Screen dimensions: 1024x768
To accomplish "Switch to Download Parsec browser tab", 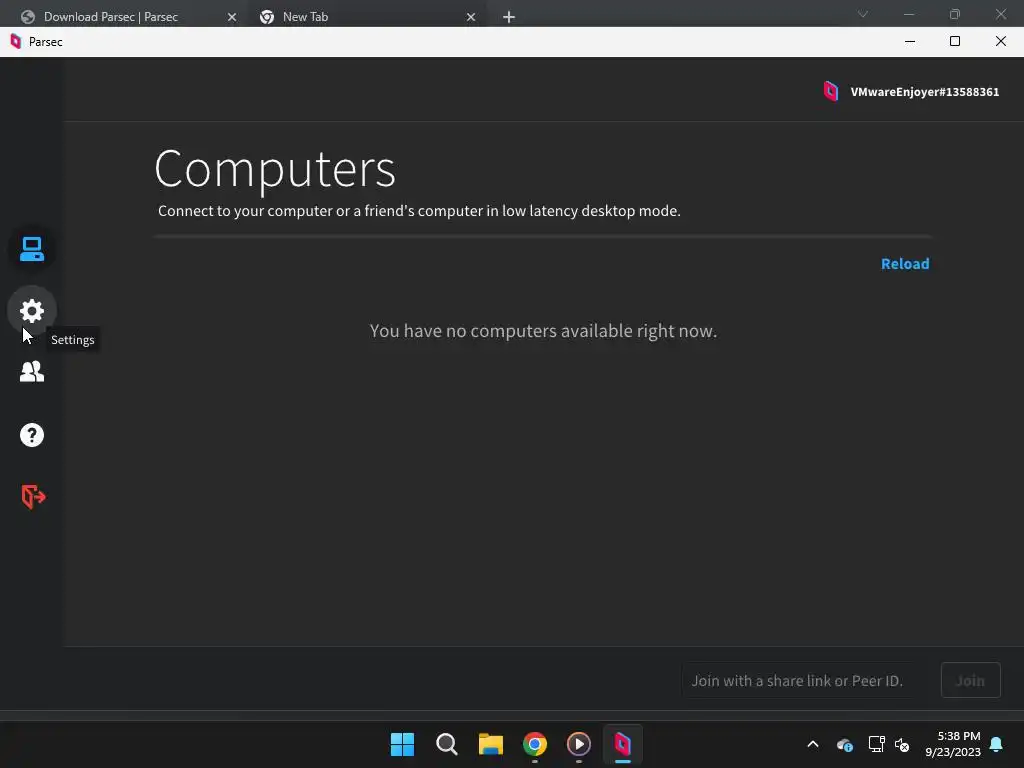I will [111, 17].
